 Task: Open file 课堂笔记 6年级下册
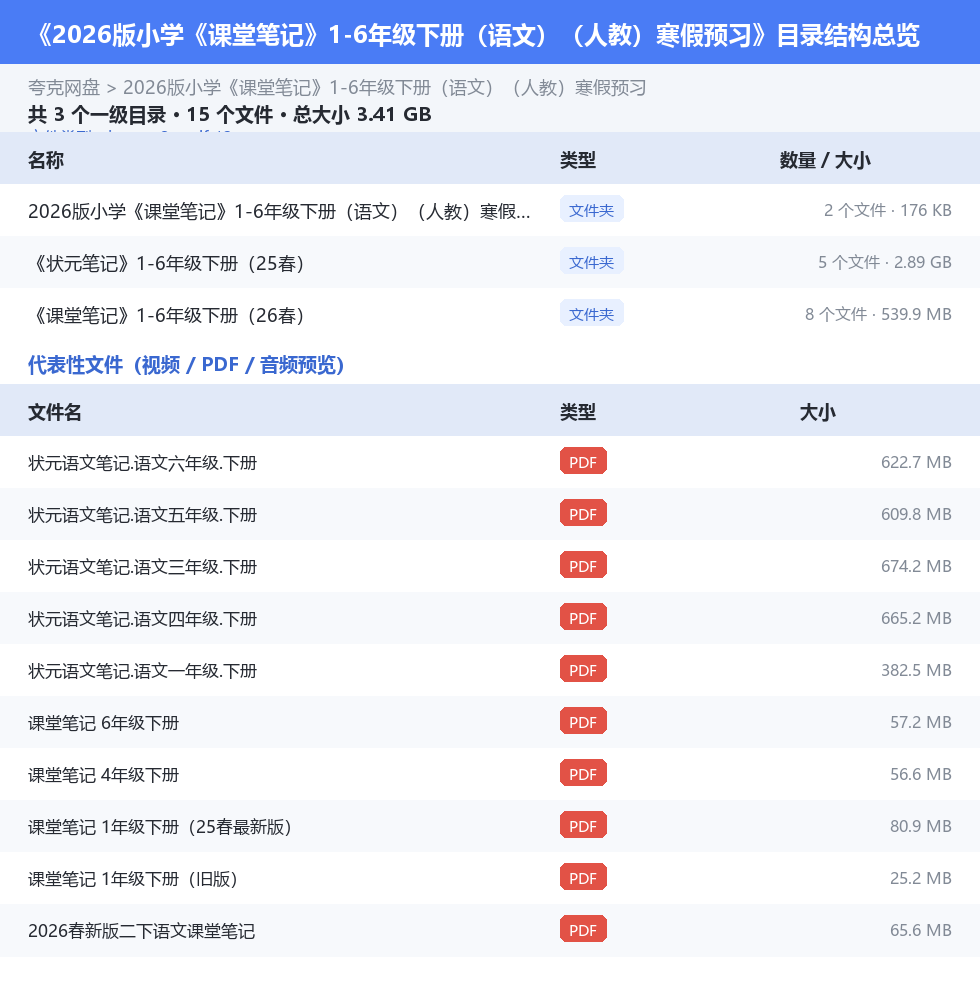[103, 723]
